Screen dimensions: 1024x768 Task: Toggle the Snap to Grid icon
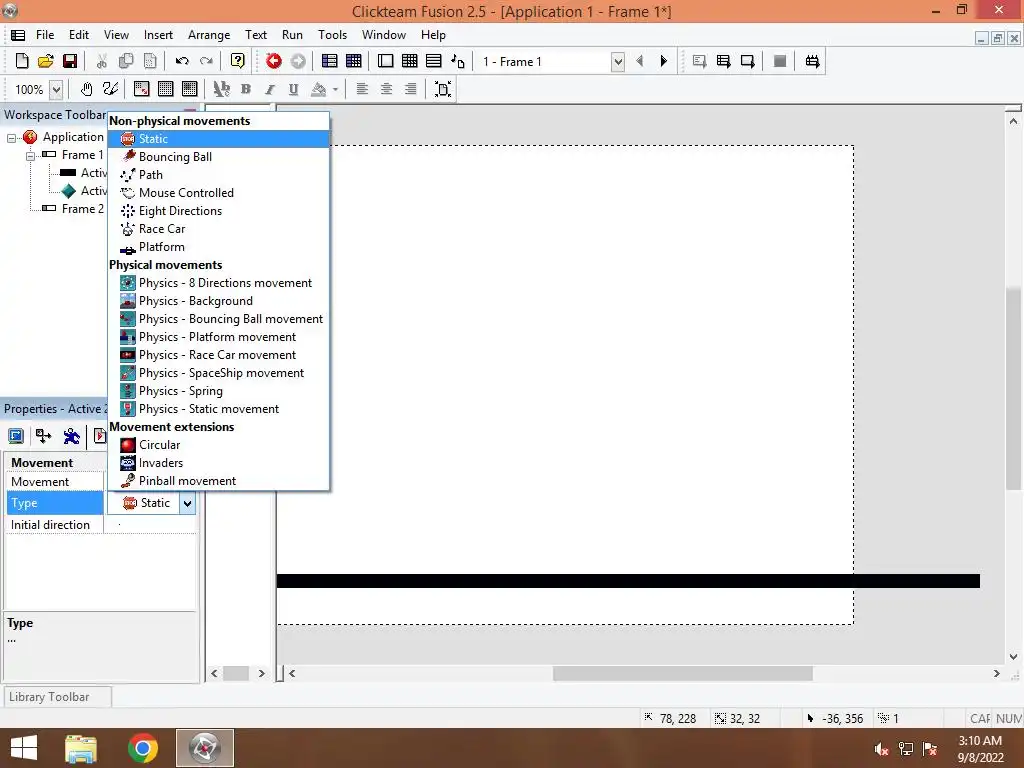tap(189, 89)
